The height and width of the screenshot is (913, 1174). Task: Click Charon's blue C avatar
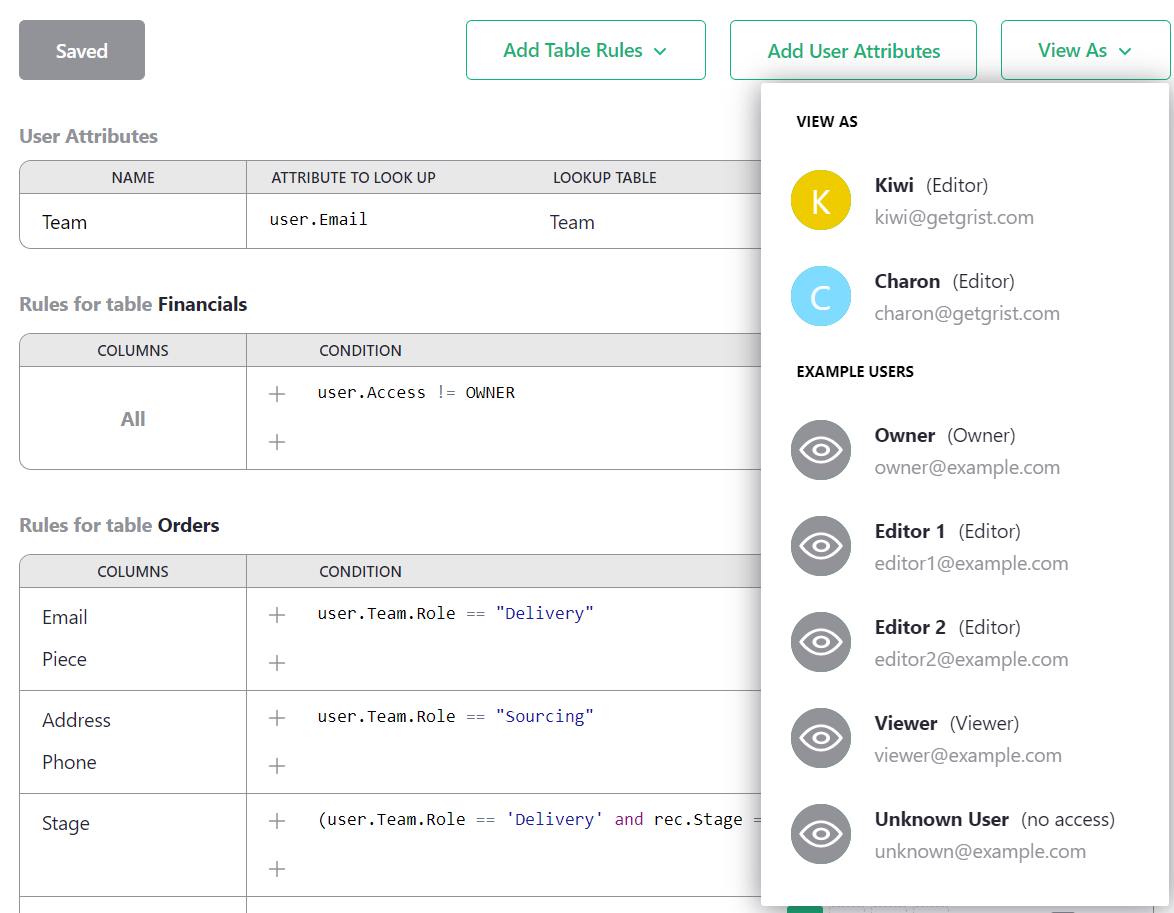coord(820,297)
